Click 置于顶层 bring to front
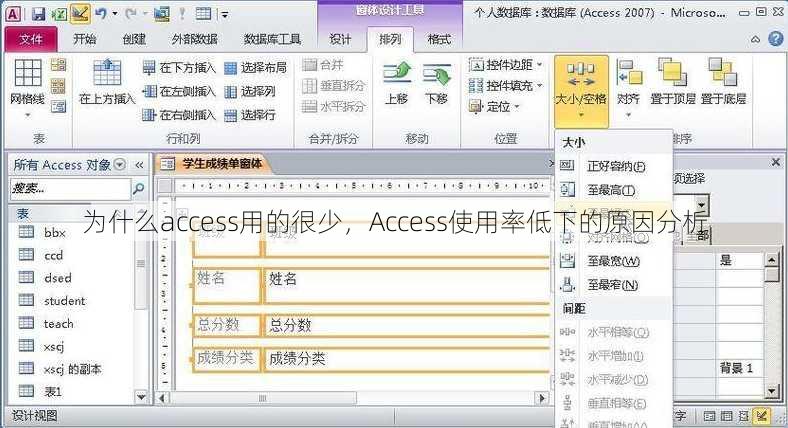This screenshot has width=788, height=428. (x=673, y=82)
